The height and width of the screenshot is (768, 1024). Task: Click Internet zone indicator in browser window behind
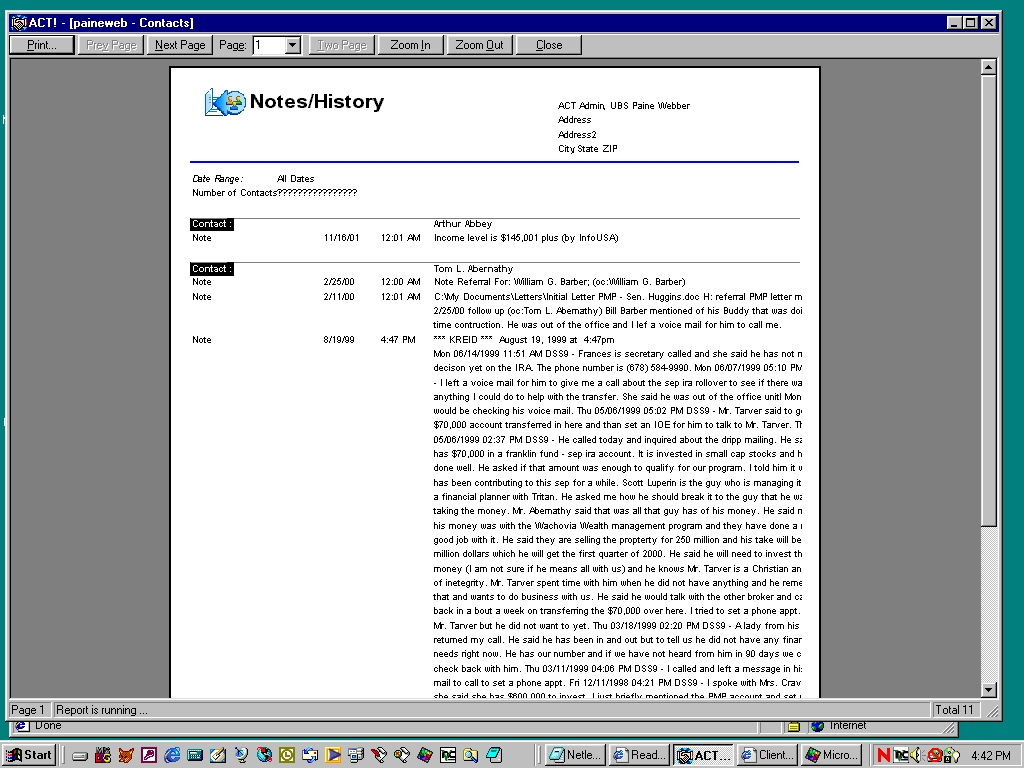(847, 726)
